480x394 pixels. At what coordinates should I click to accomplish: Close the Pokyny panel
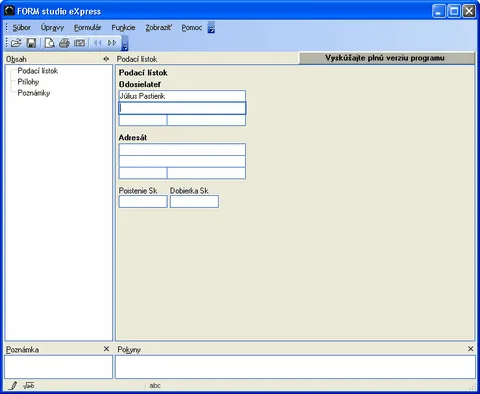pos(470,349)
